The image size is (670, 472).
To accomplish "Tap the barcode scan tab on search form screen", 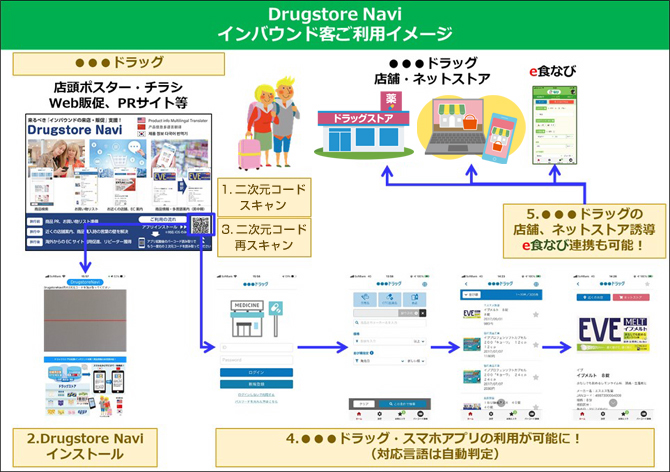I will point(420,414).
